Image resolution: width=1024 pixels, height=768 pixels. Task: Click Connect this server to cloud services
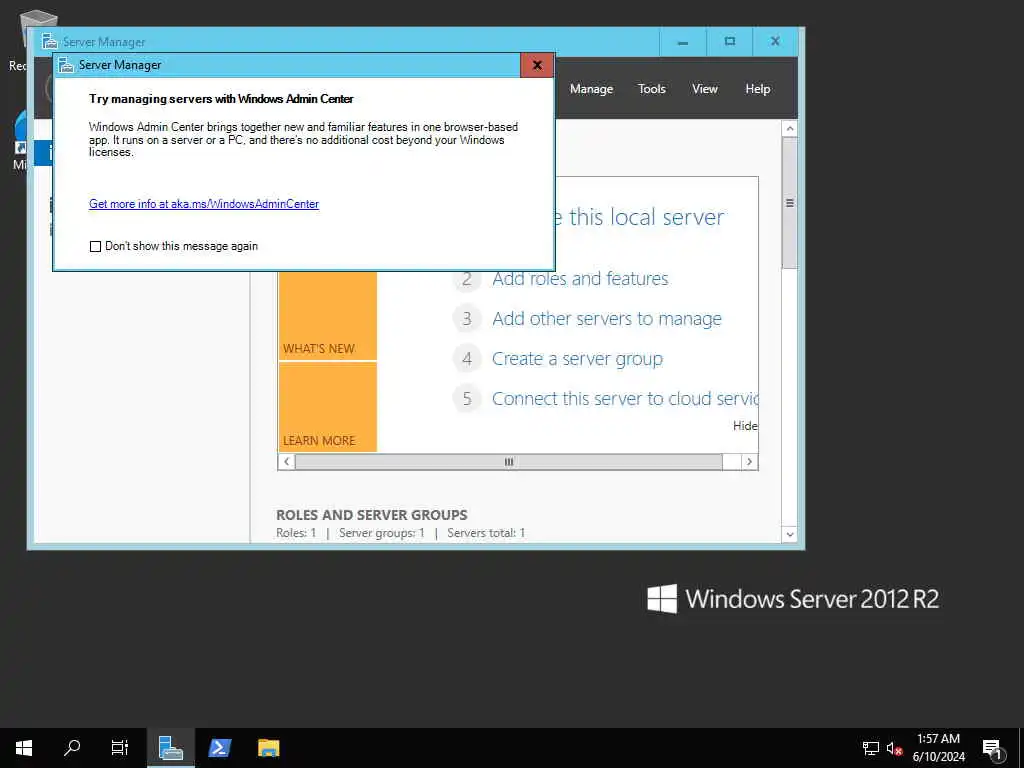[625, 399]
